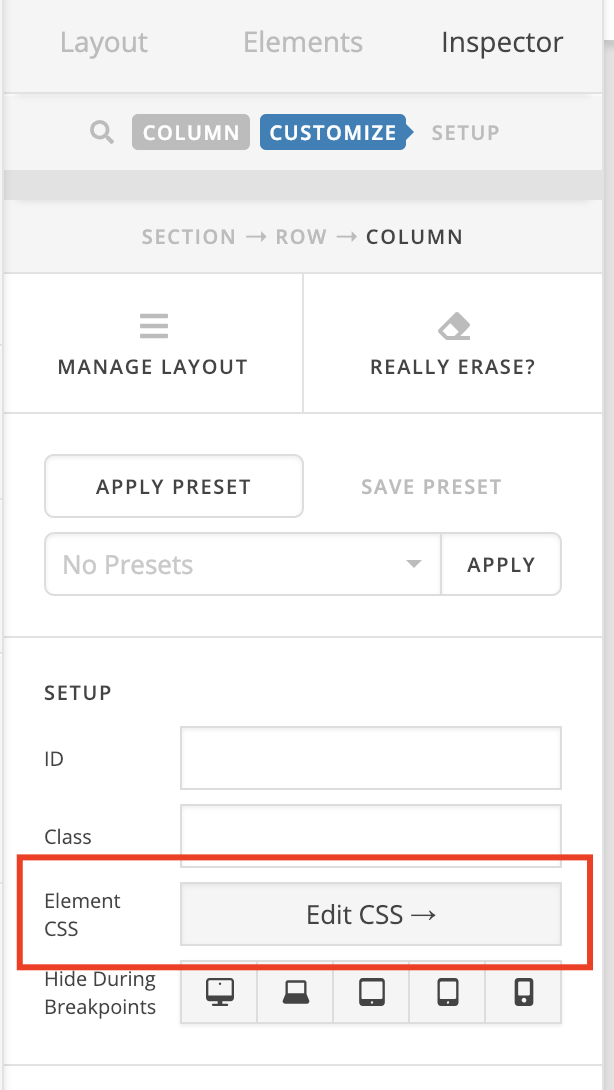Hide column on mobile phone breakpoint
The width and height of the screenshot is (614, 1090).
[524, 991]
